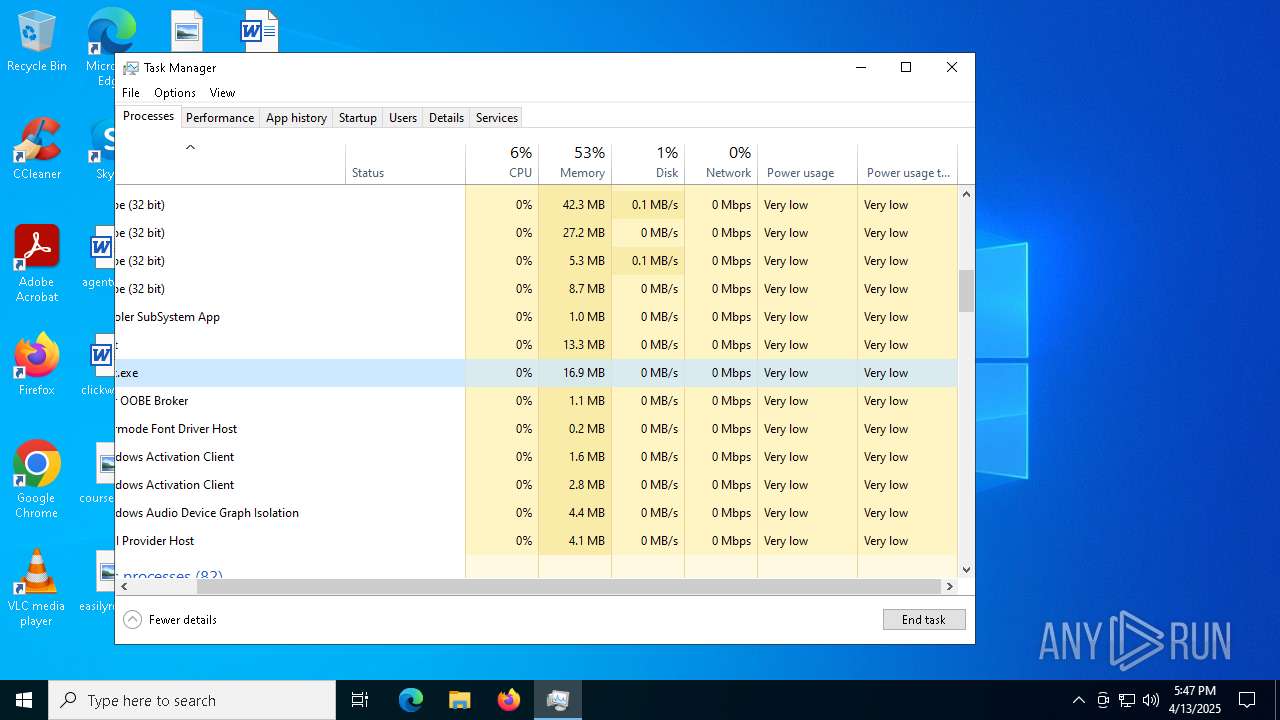This screenshot has height=720, width=1280.
Task: Click vertical scrollbar down arrow
Action: (966, 570)
